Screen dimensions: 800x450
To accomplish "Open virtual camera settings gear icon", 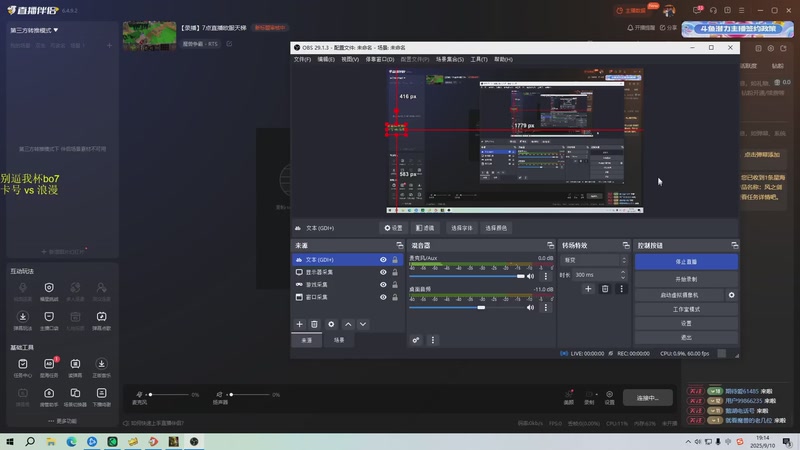I will (731, 295).
